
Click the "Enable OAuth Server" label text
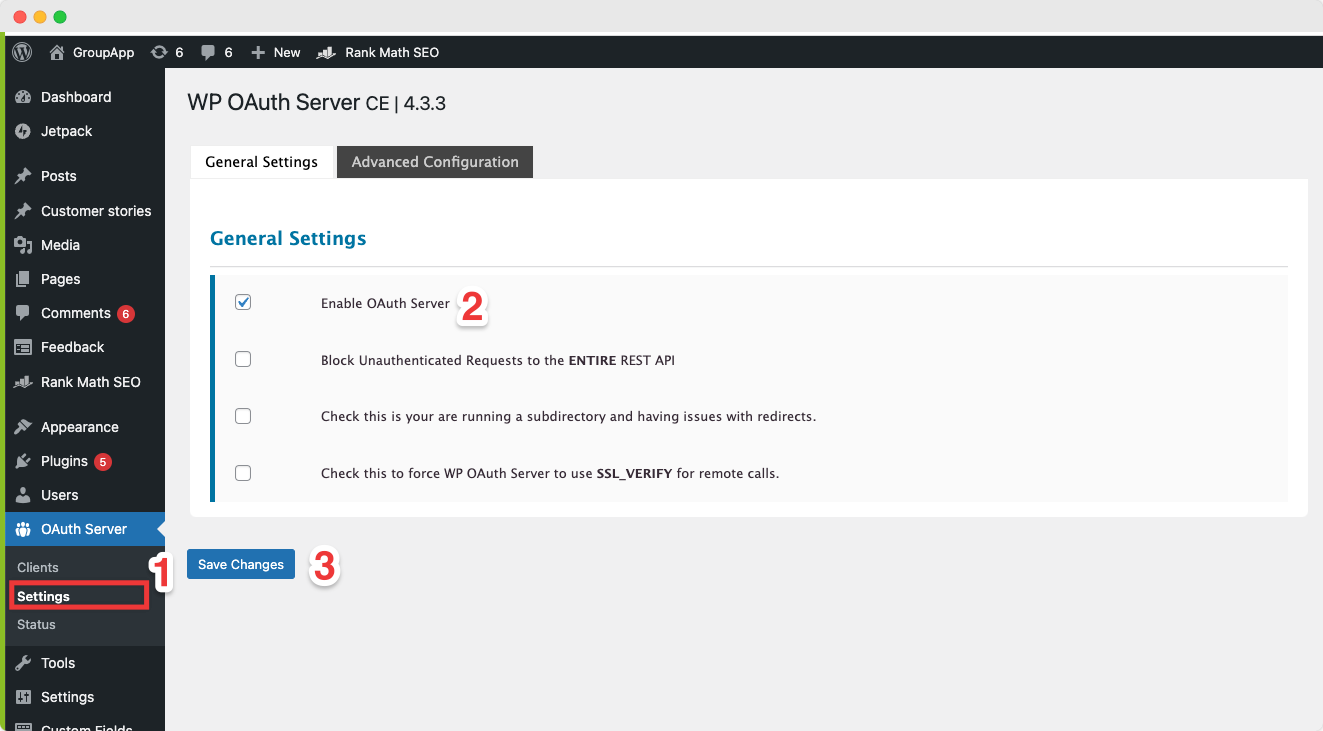tap(385, 303)
